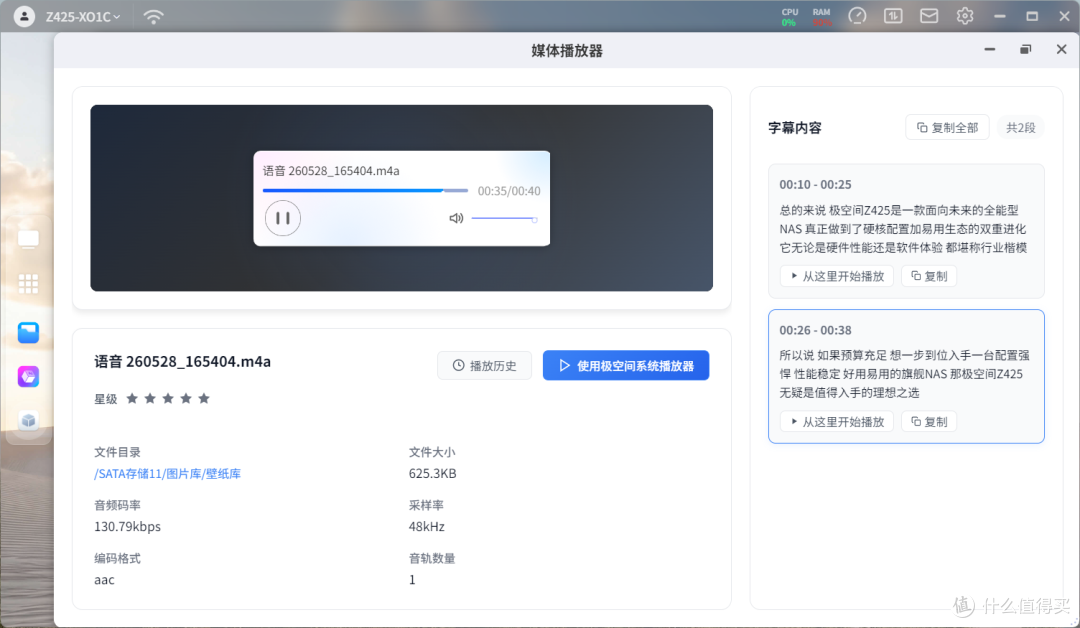Image resolution: width=1080 pixels, height=628 pixels.
Task: Click the aac codec format value
Action: [104, 580]
